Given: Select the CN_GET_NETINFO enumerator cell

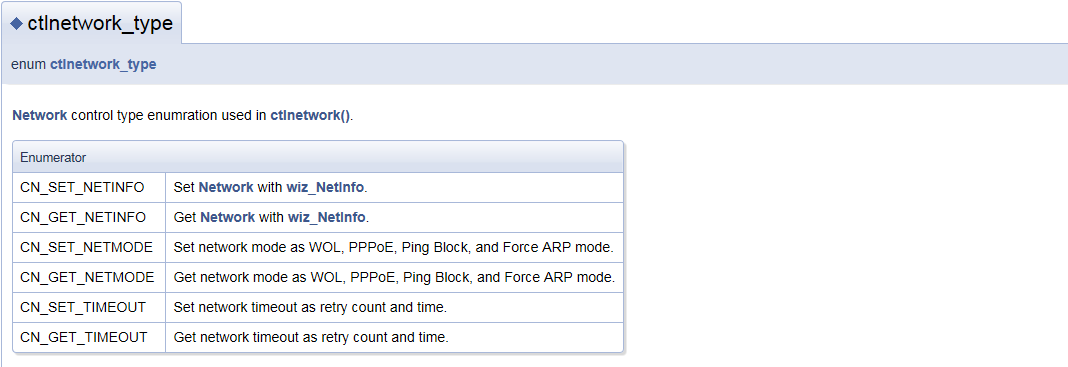Looking at the screenshot, I should point(89,217).
